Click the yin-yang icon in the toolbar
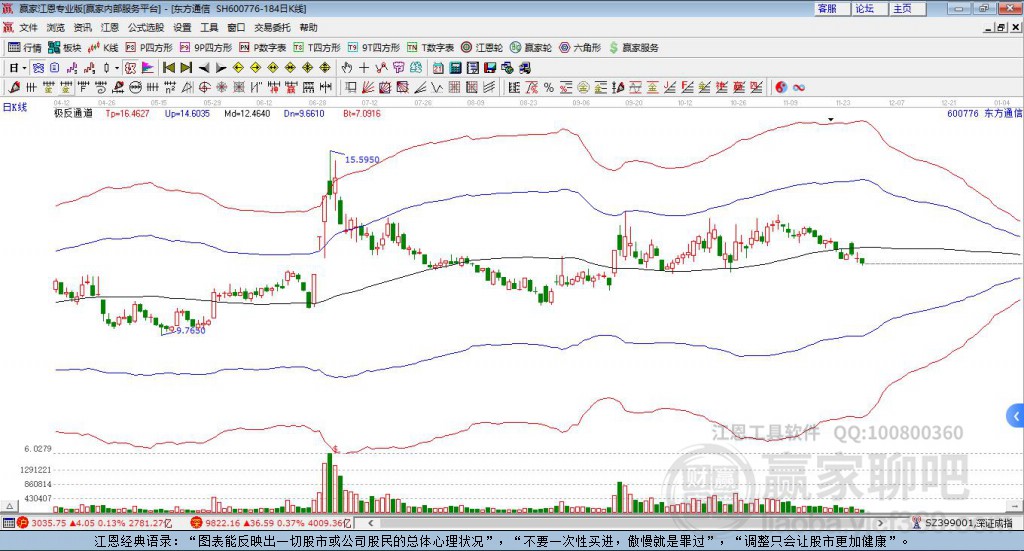 click(x=780, y=87)
